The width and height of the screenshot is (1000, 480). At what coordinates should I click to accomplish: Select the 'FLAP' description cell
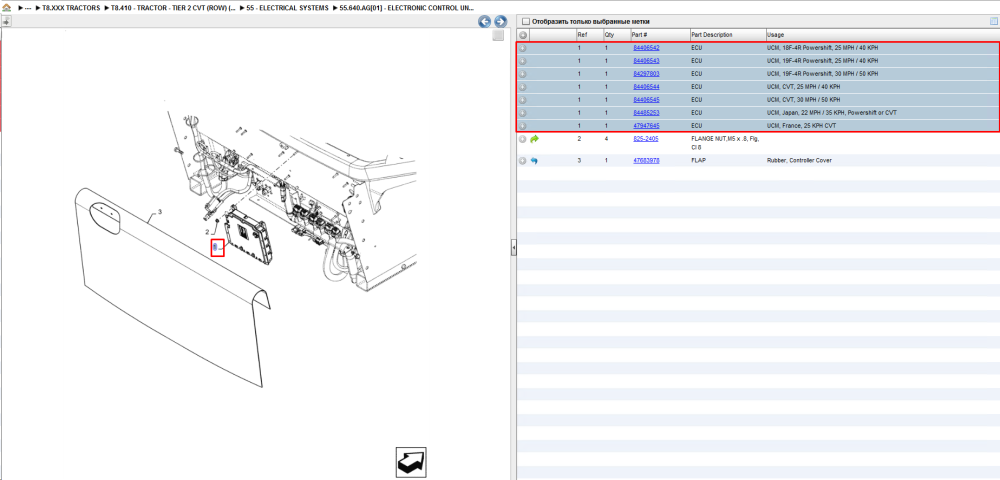point(698,161)
